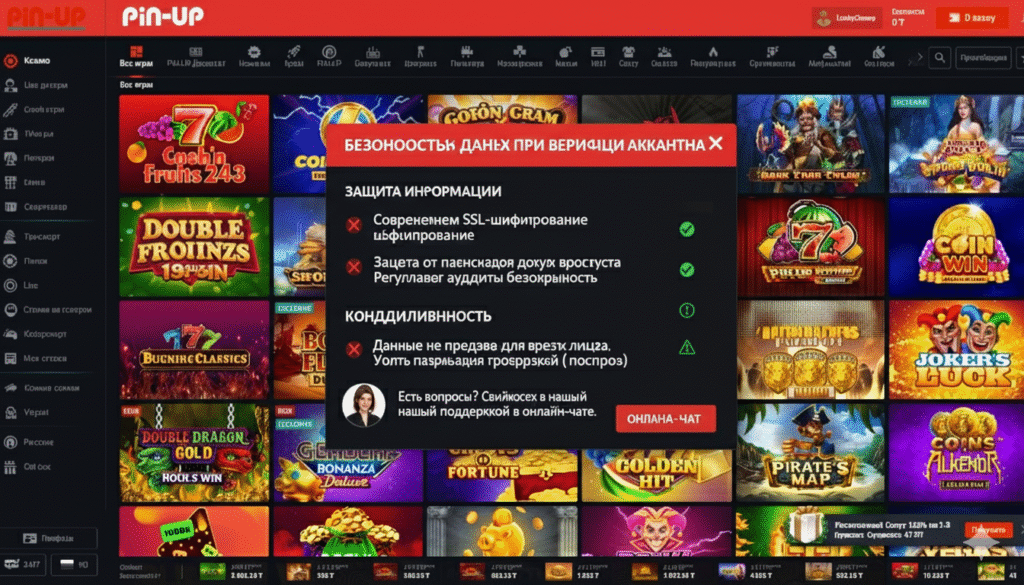Open the shirt-icon game category
The width and height of the screenshot is (1024, 585).
point(628,57)
